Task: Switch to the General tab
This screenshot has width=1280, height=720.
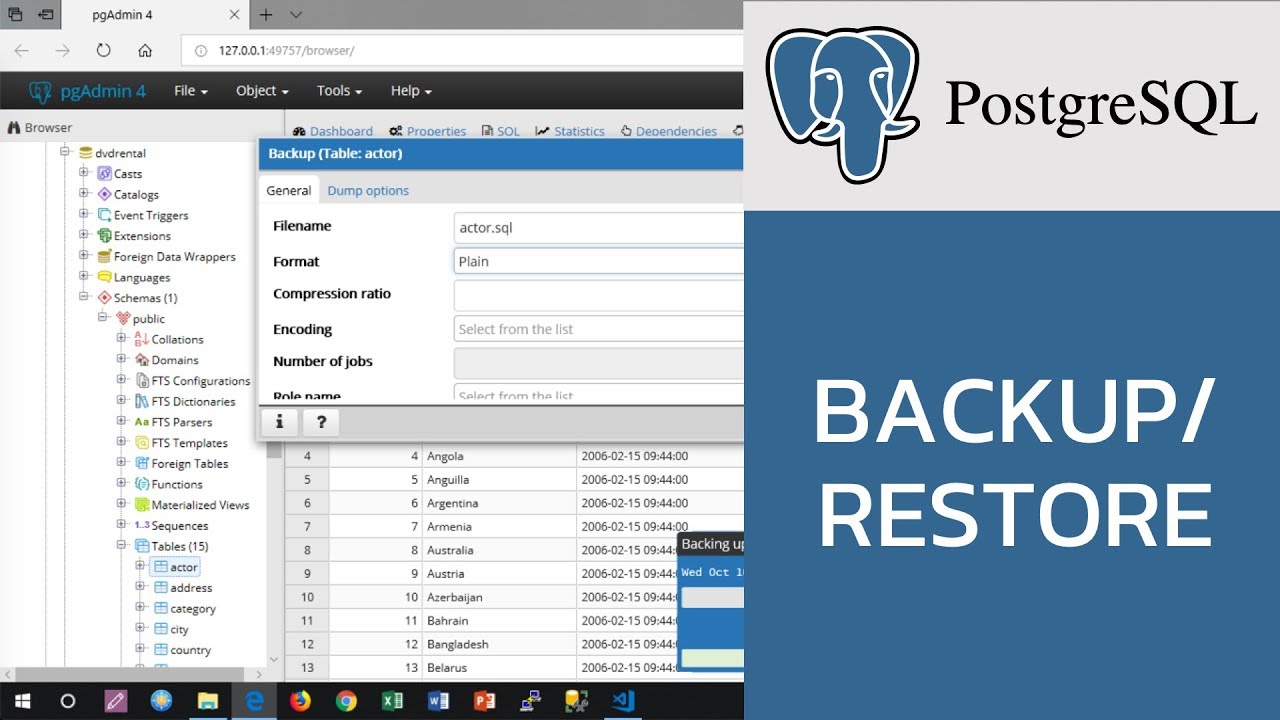Action: click(289, 190)
